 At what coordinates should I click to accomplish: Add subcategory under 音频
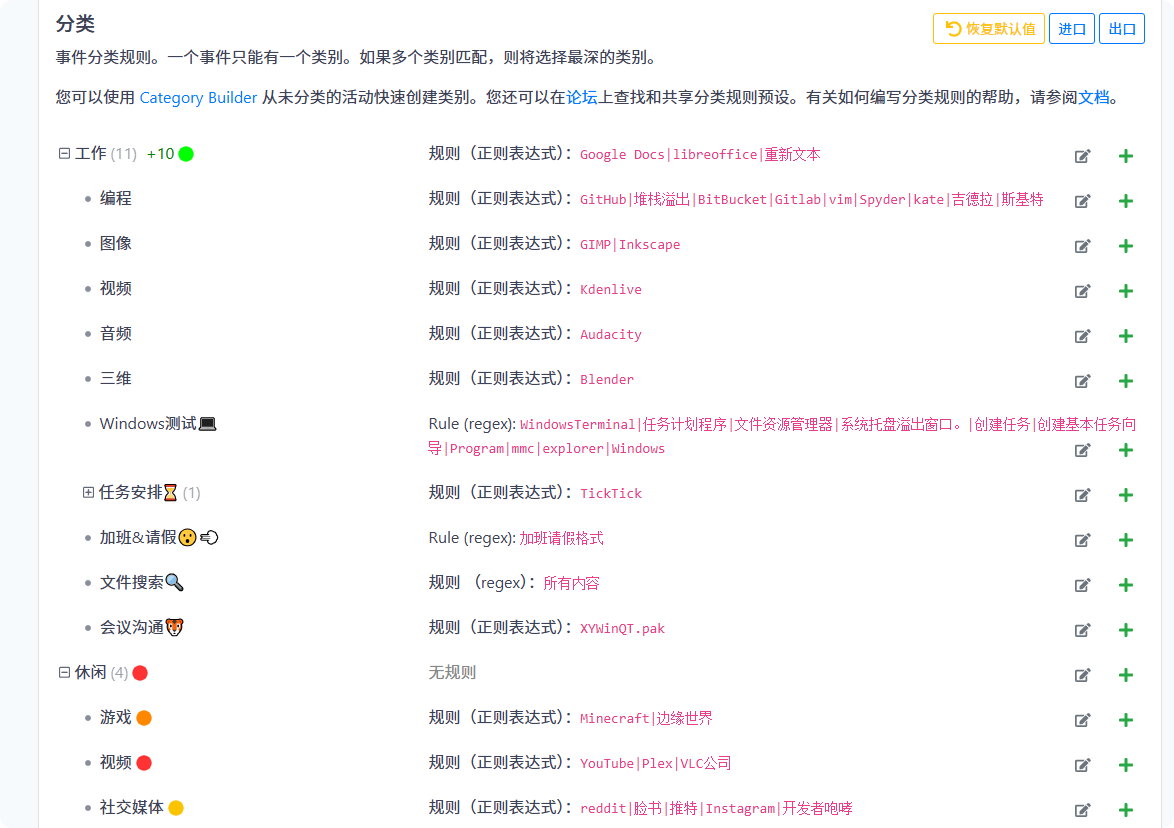1125,335
